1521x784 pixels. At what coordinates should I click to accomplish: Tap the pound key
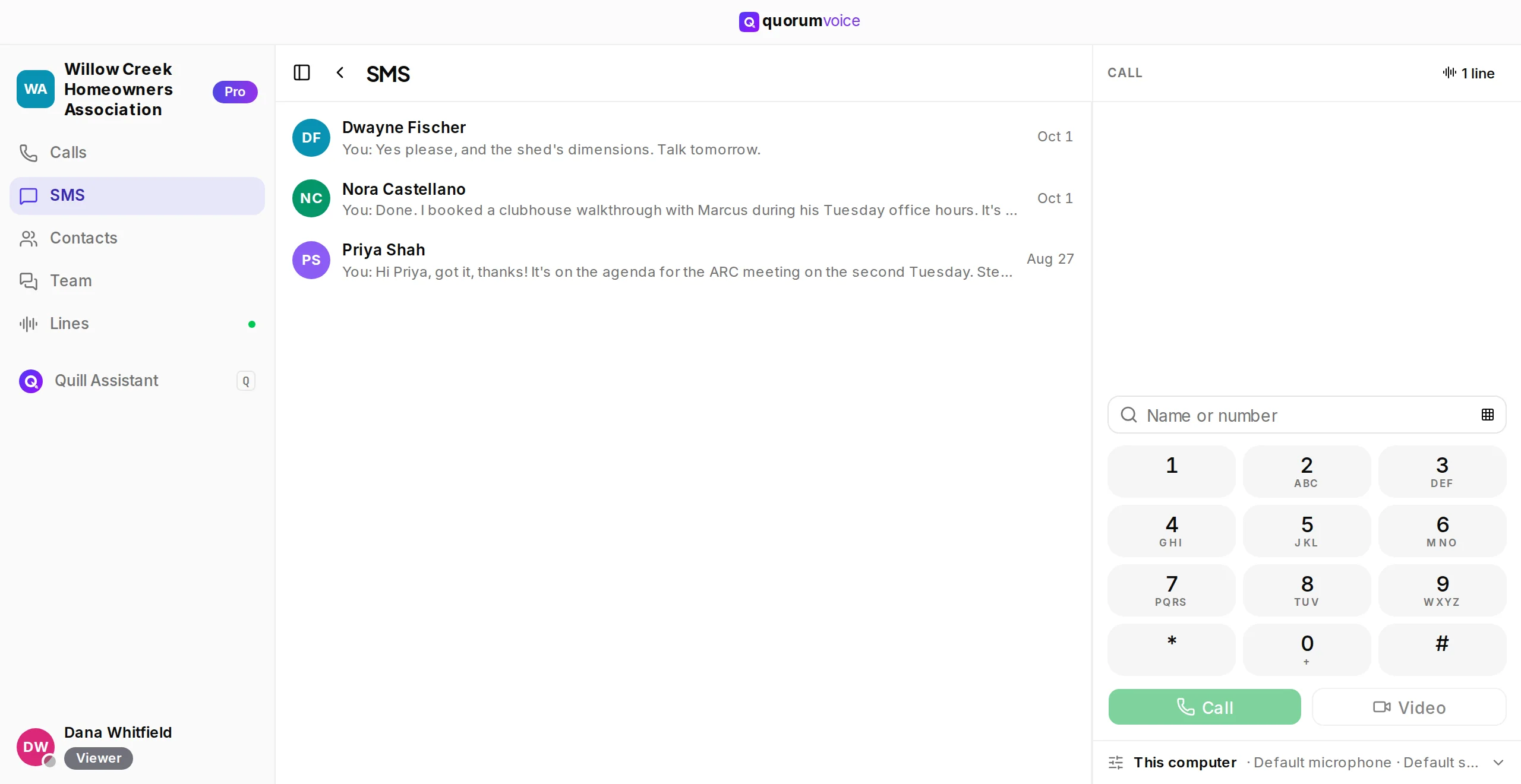pyautogui.click(x=1443, y=650)
